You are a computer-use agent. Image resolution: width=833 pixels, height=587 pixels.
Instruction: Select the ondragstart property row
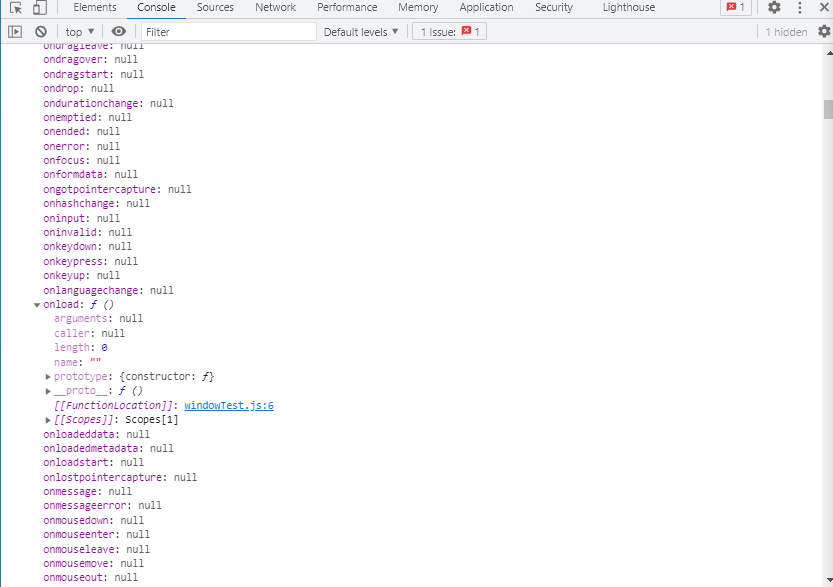[x=94, y=74]
